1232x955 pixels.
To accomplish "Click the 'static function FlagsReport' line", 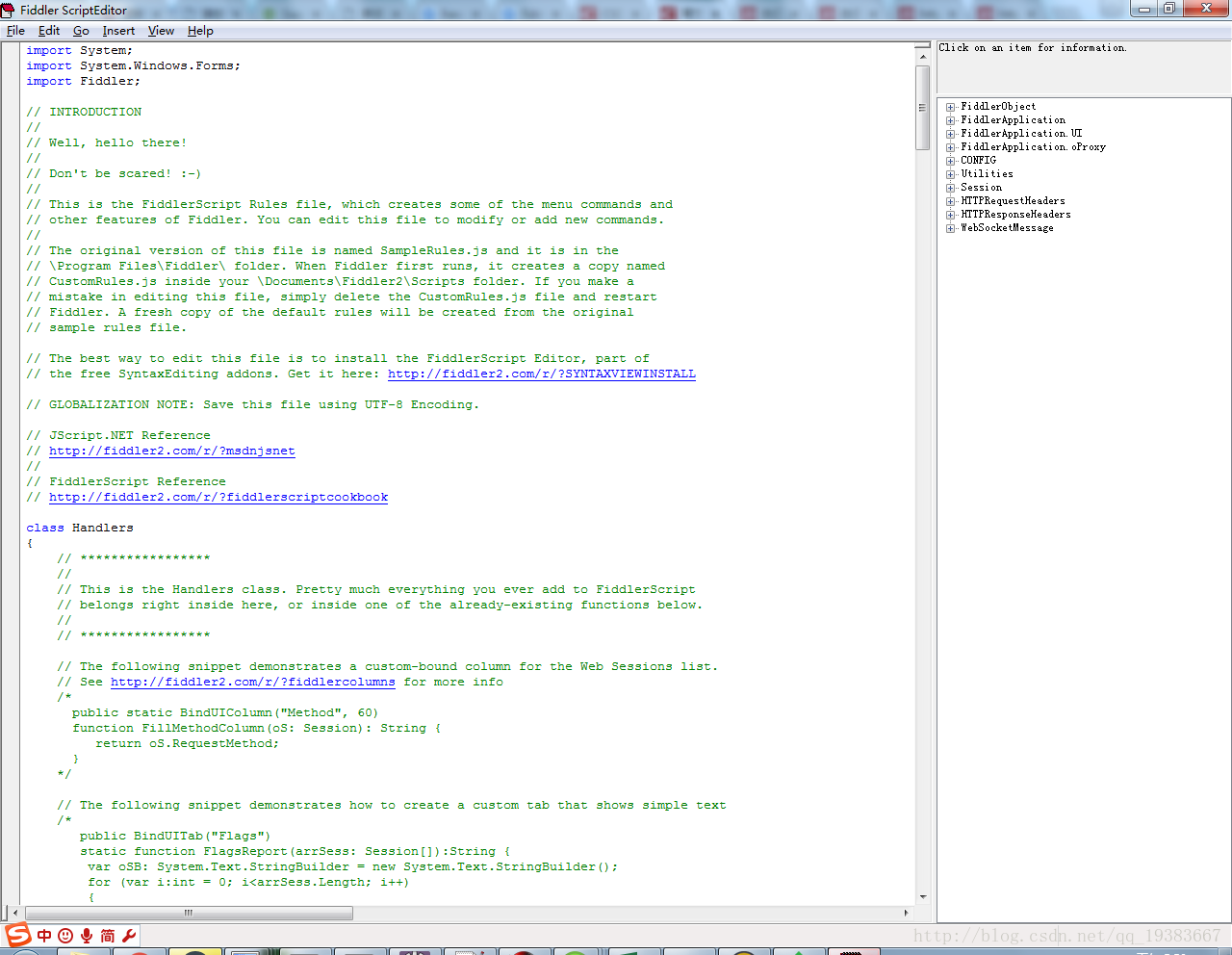I will pyautogui.click(x=295, y=851).
